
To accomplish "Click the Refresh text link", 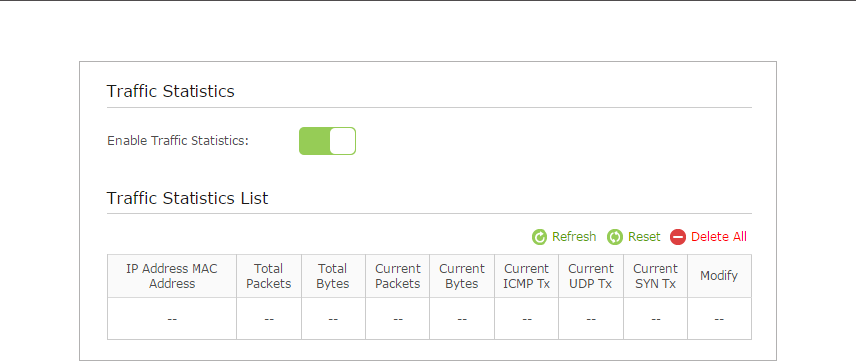I will 574,236.
